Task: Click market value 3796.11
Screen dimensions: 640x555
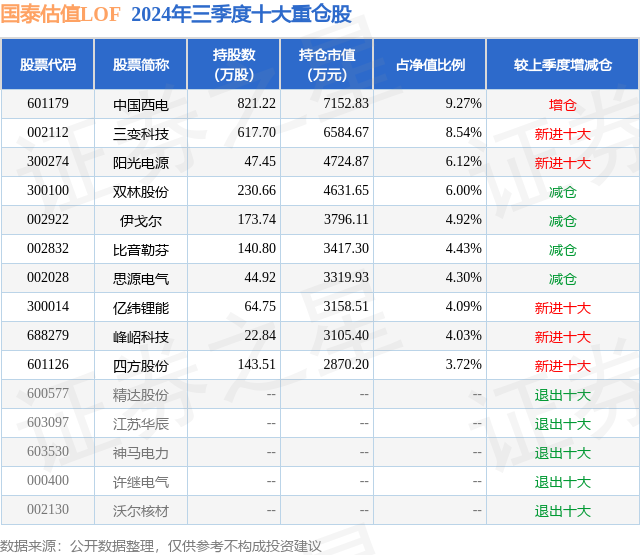Action: tap(346, 219)
